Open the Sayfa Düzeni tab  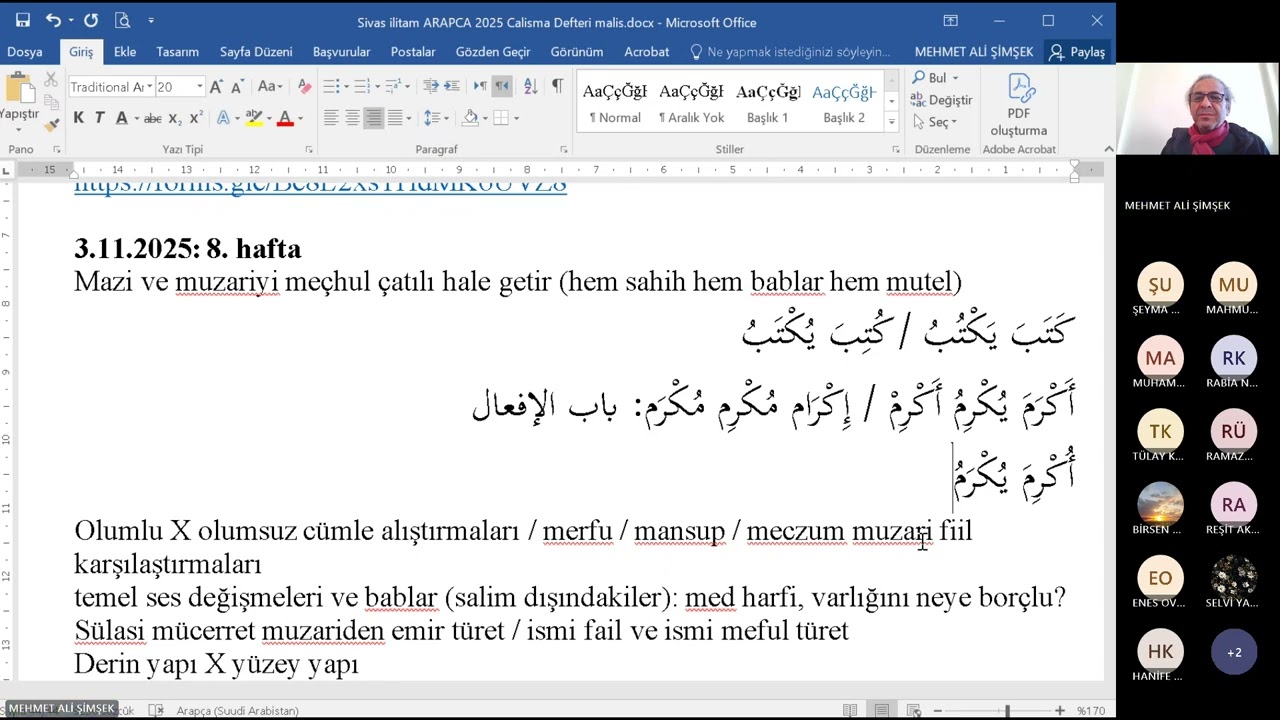click(x=256, y=52)
